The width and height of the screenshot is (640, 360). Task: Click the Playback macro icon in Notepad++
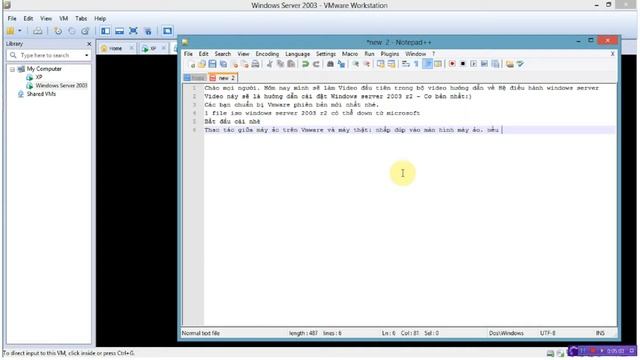coord(473,64)
